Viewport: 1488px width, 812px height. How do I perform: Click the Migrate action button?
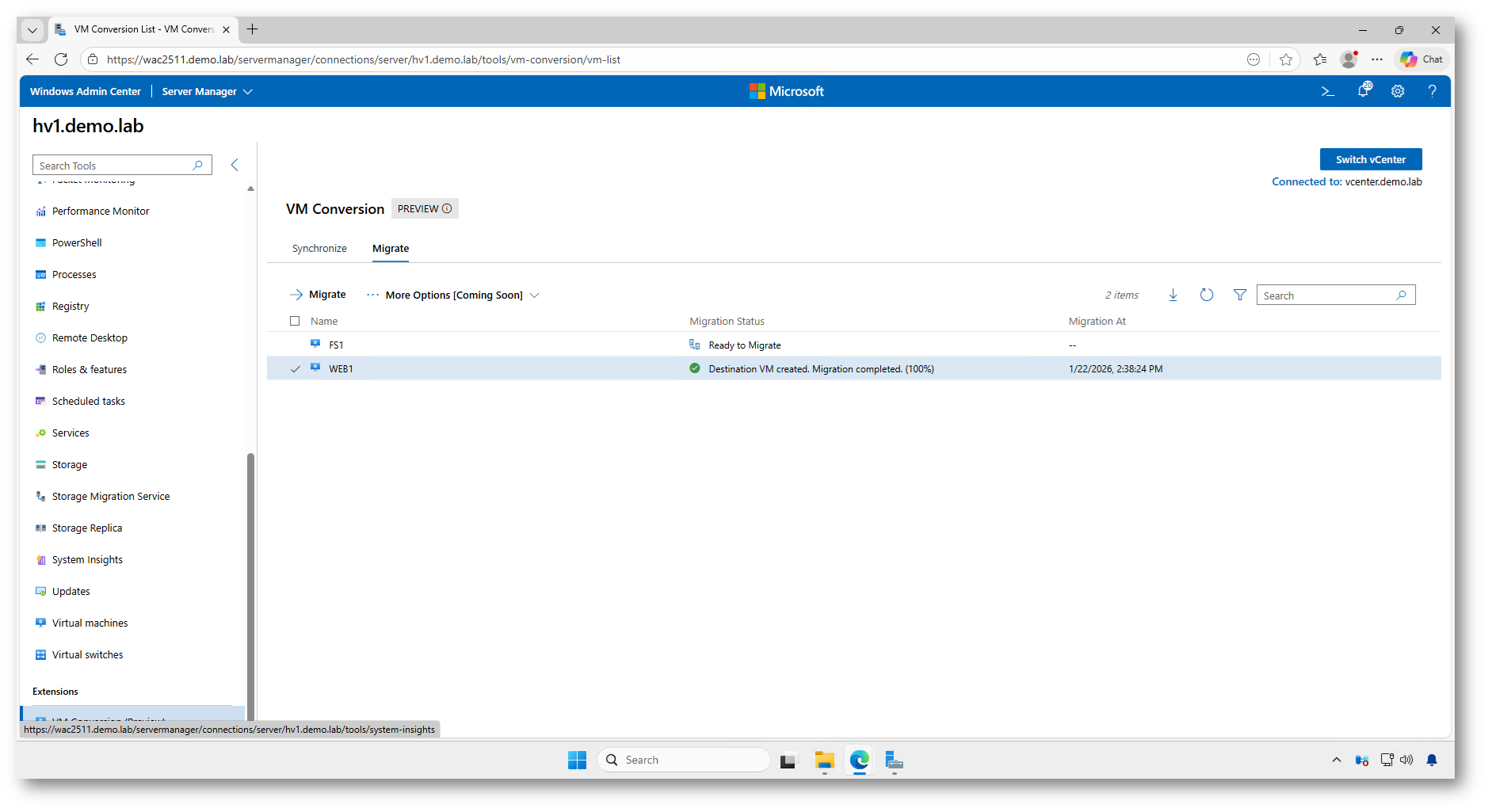[319, 295]
